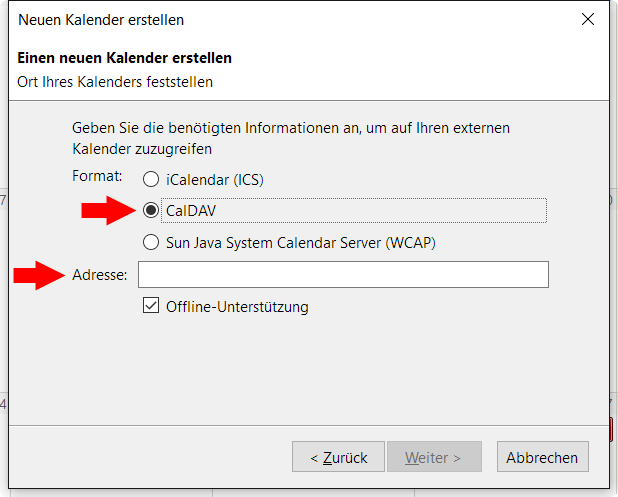Screen dimensions: 618x497
Task: Click the Weiter button
Action: pos(434,457)
